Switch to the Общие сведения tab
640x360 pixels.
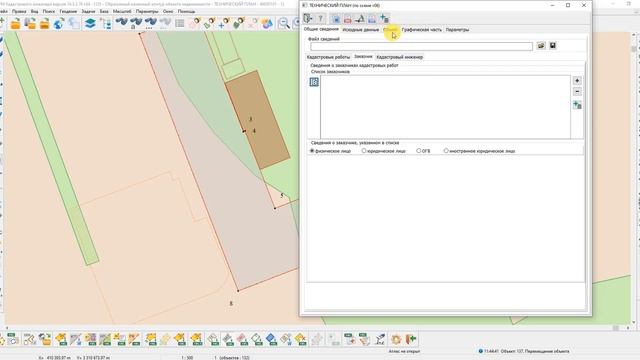click(x=321, y=29)
